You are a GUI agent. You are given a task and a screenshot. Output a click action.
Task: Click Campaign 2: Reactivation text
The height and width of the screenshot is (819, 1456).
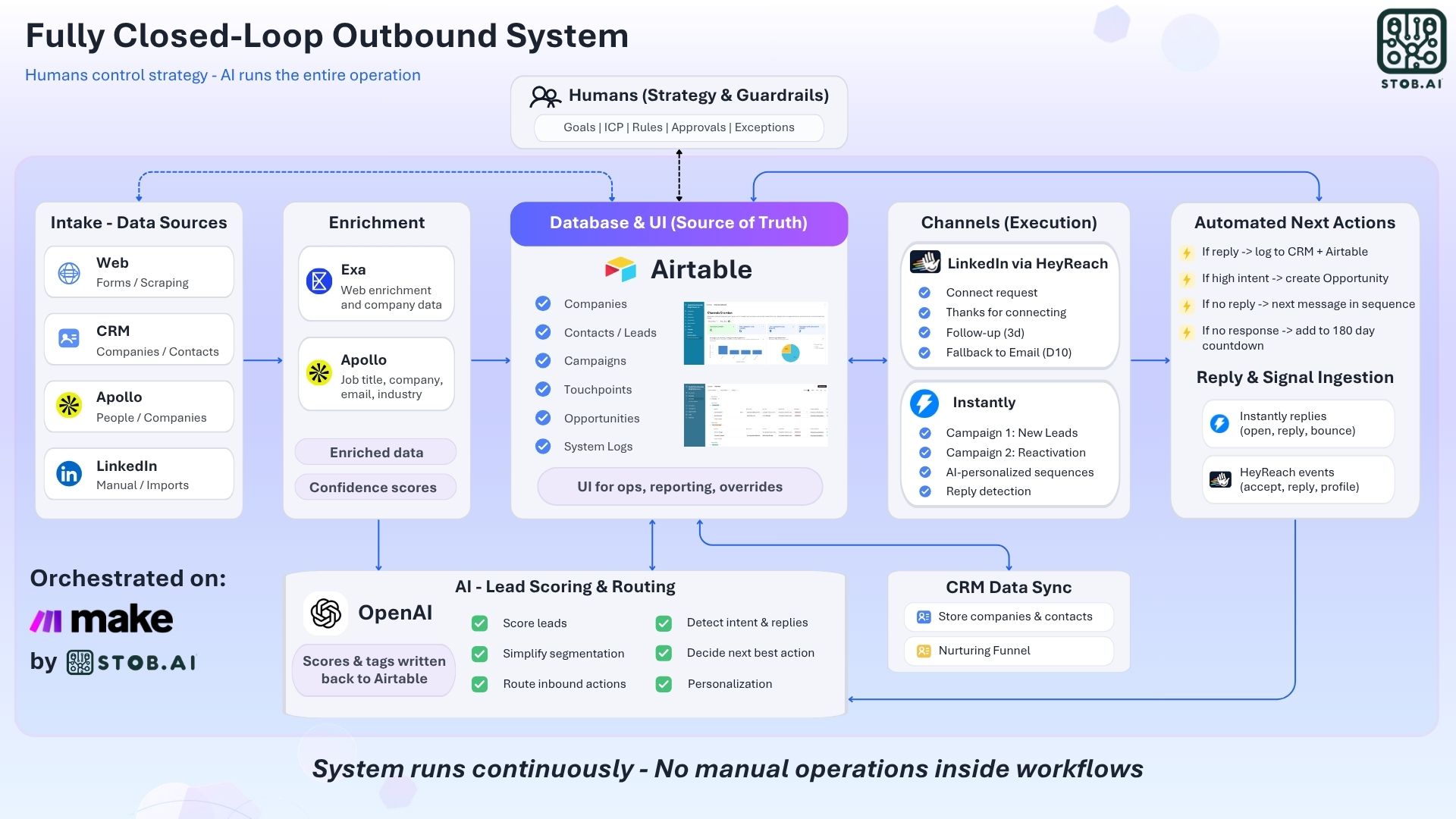(x=1015, y=453)
